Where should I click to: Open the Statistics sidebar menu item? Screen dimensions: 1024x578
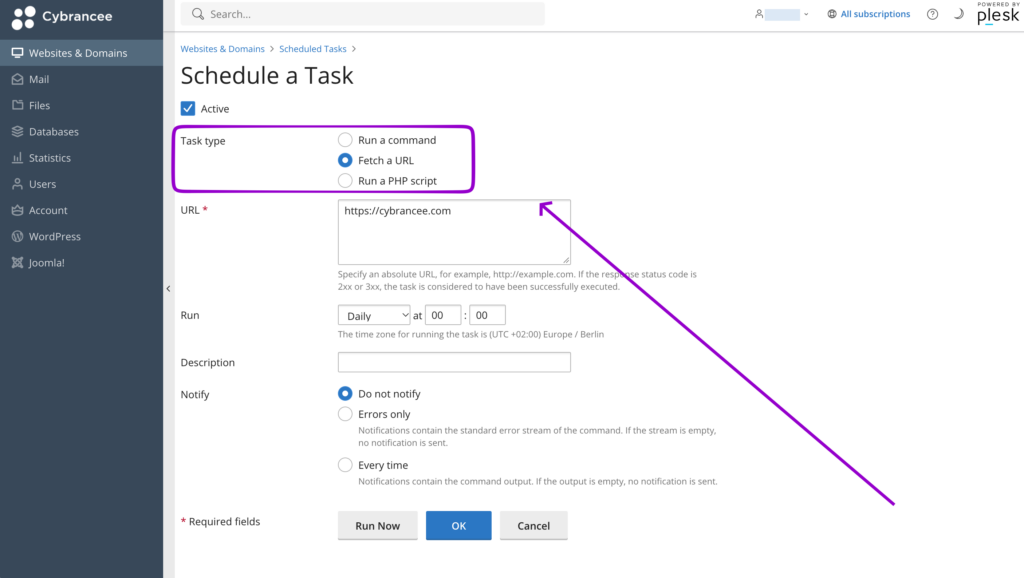click(82, 157)
